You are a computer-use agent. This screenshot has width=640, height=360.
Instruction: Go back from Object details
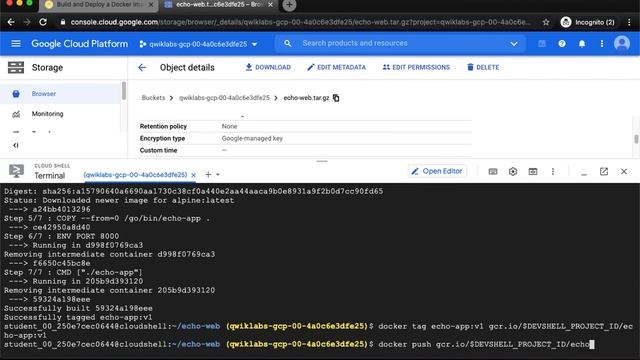pyautogui.click(x=142, y=67)
